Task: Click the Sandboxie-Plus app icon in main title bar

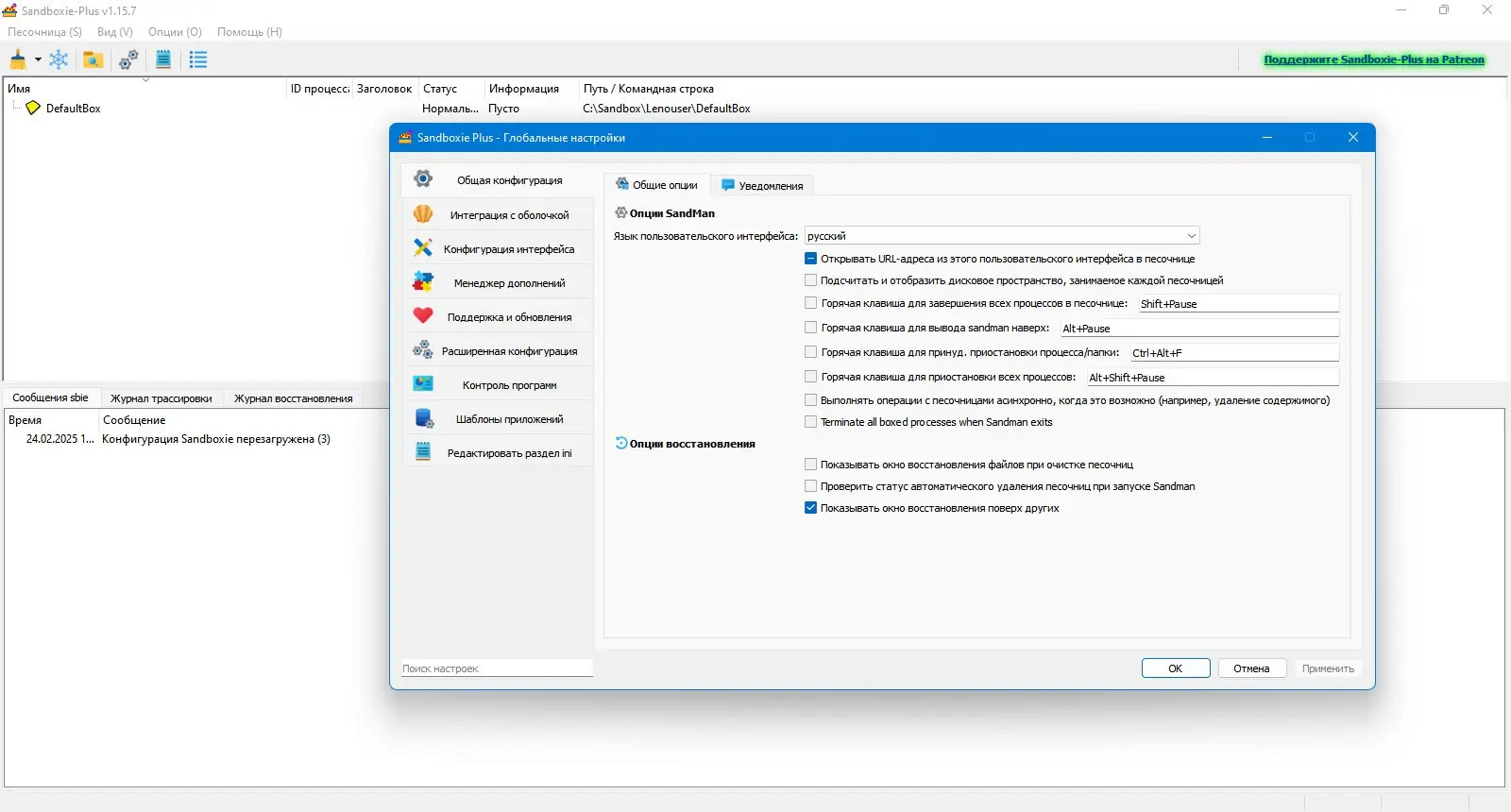Action: tap(10, 10)
